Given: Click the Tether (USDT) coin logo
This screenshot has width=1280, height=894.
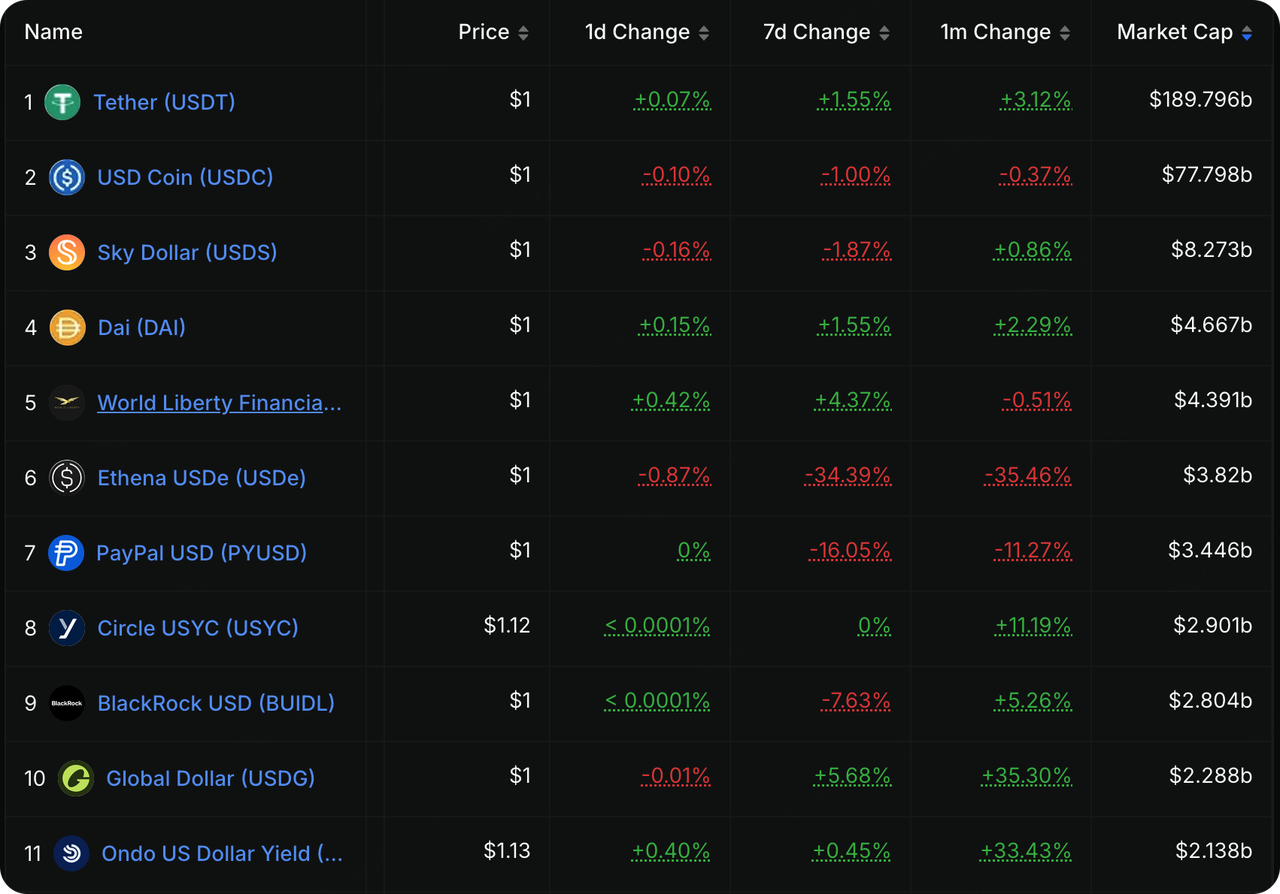Looking at the screenshot, I should tap(62, 102).
